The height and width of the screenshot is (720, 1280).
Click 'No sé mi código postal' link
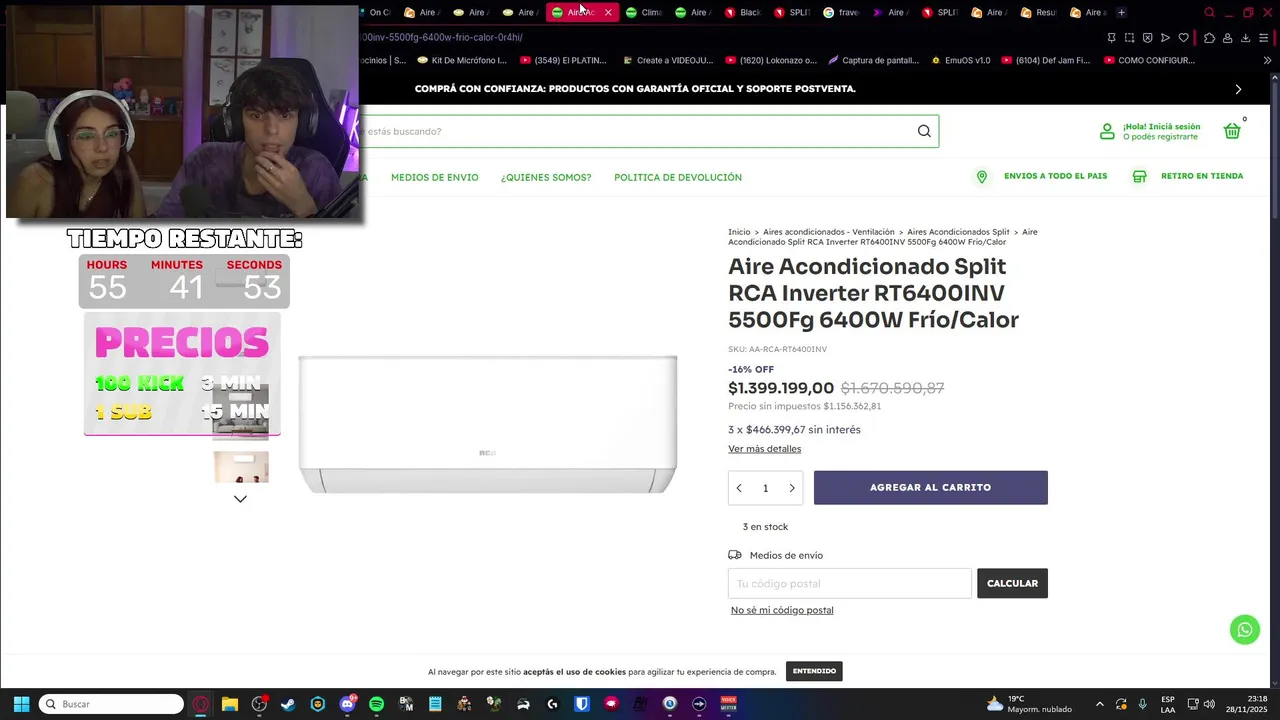(782, 610)
